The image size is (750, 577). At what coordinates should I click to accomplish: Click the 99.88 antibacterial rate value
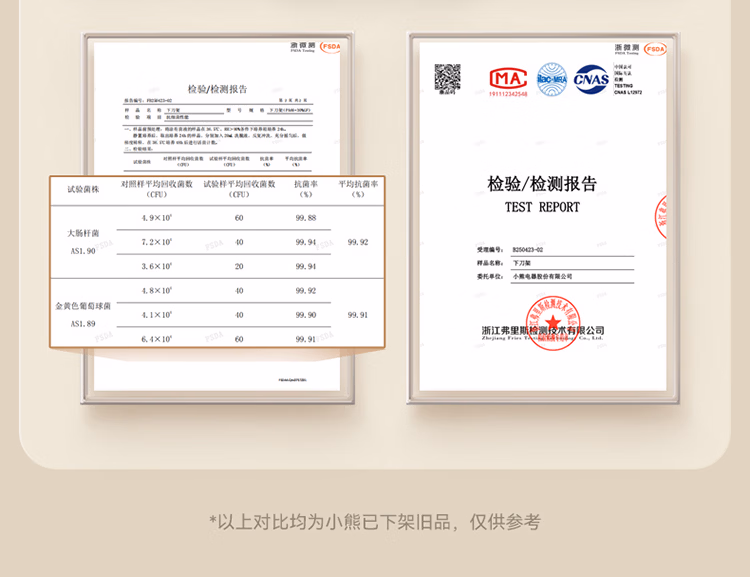click(306, 218)
